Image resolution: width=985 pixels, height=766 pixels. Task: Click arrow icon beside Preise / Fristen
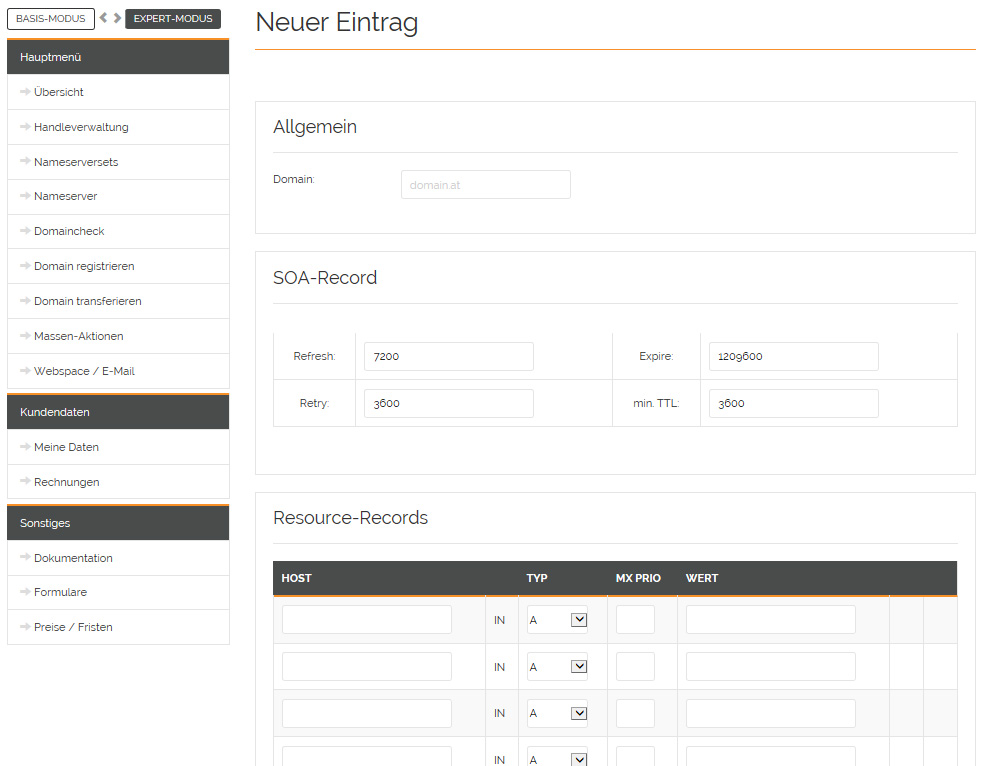click(25, 626)
